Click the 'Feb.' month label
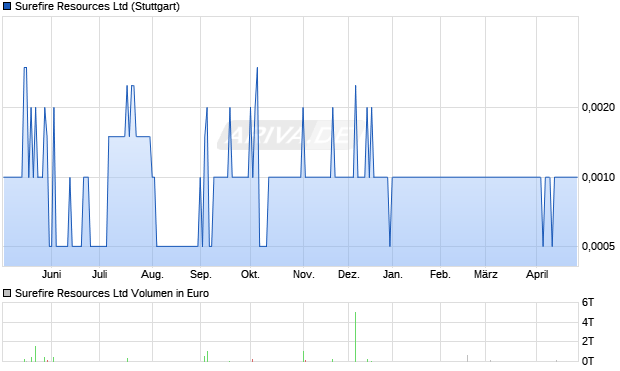Image resolution: width=620 pixels, height=371 pixels. tap(440, 274)
